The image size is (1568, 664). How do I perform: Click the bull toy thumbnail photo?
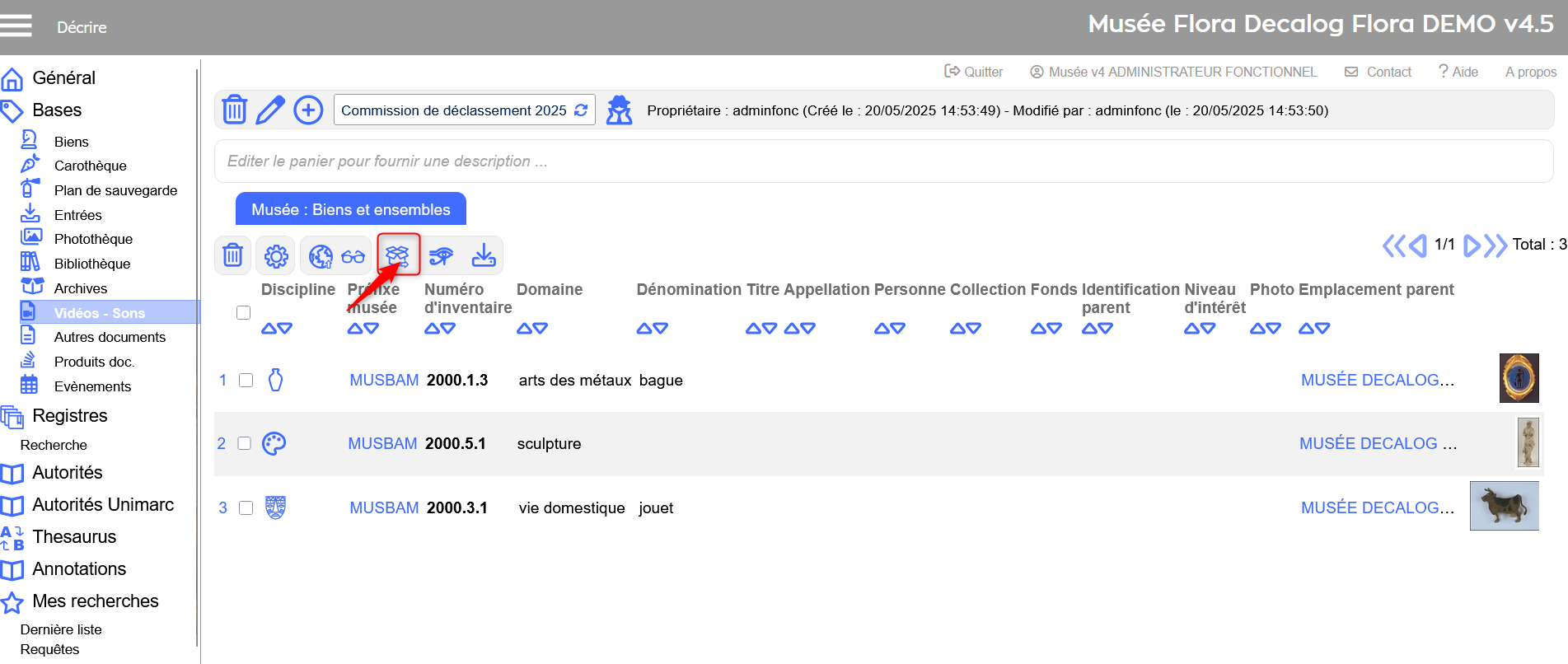1504,506
